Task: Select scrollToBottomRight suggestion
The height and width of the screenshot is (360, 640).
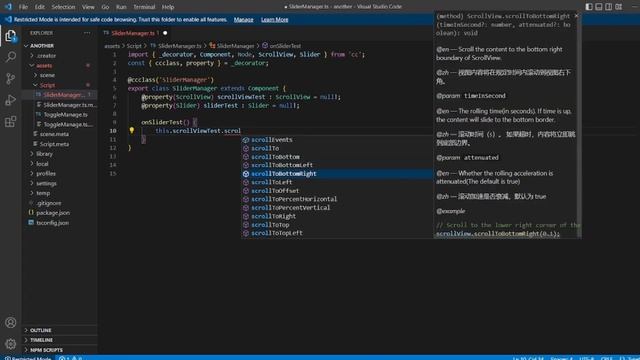Action: (x=337, y=174)
